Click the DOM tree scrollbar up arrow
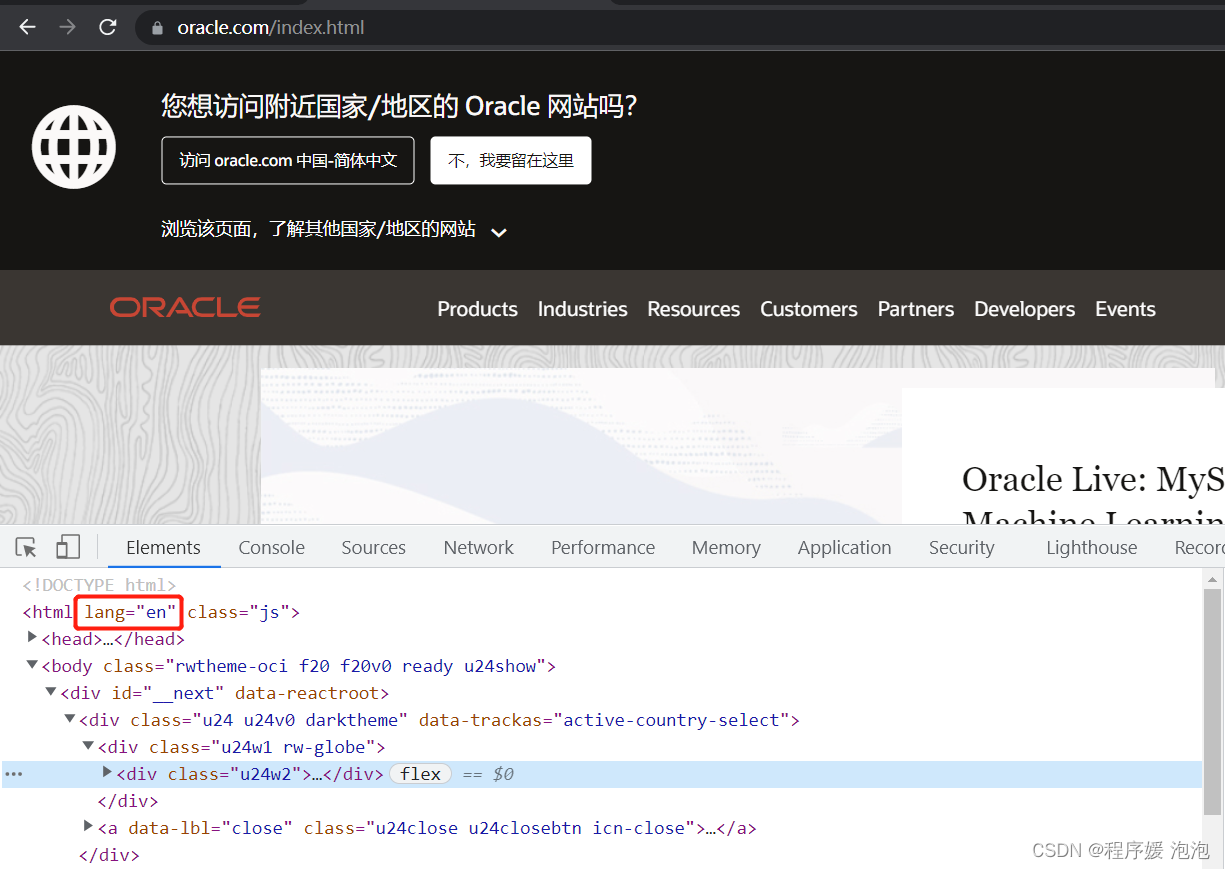The width and height of the screenshot is (1225, 869). pos(1212,578)
